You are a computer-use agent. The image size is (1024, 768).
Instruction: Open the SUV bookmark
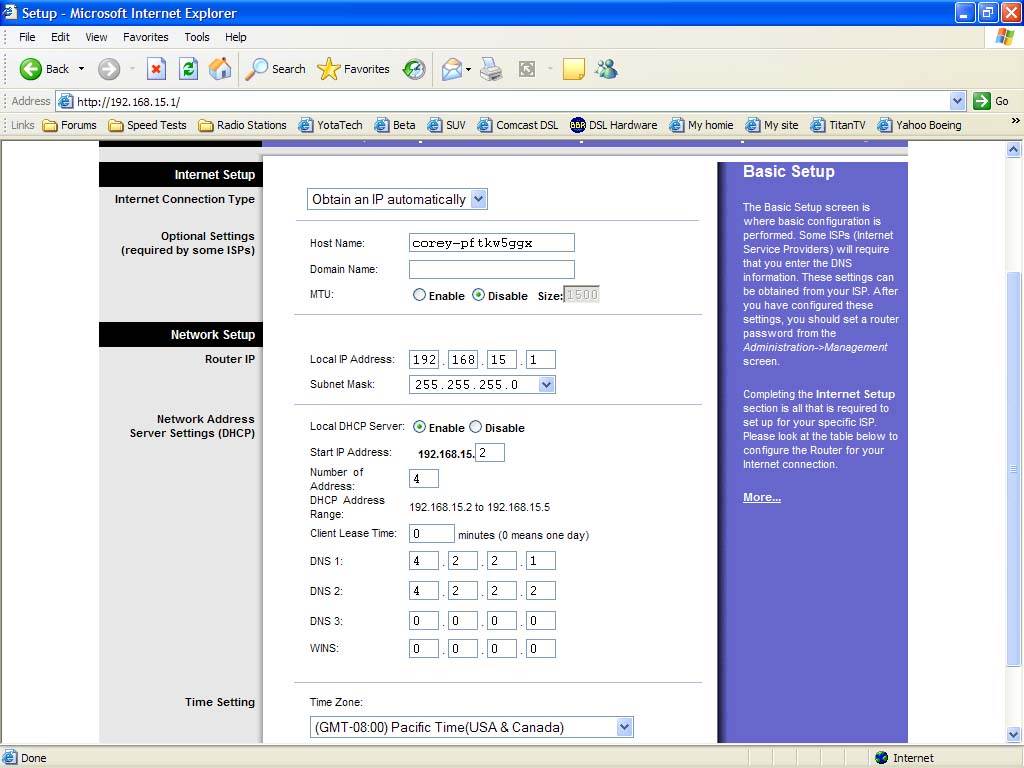(x=447, y=125)
